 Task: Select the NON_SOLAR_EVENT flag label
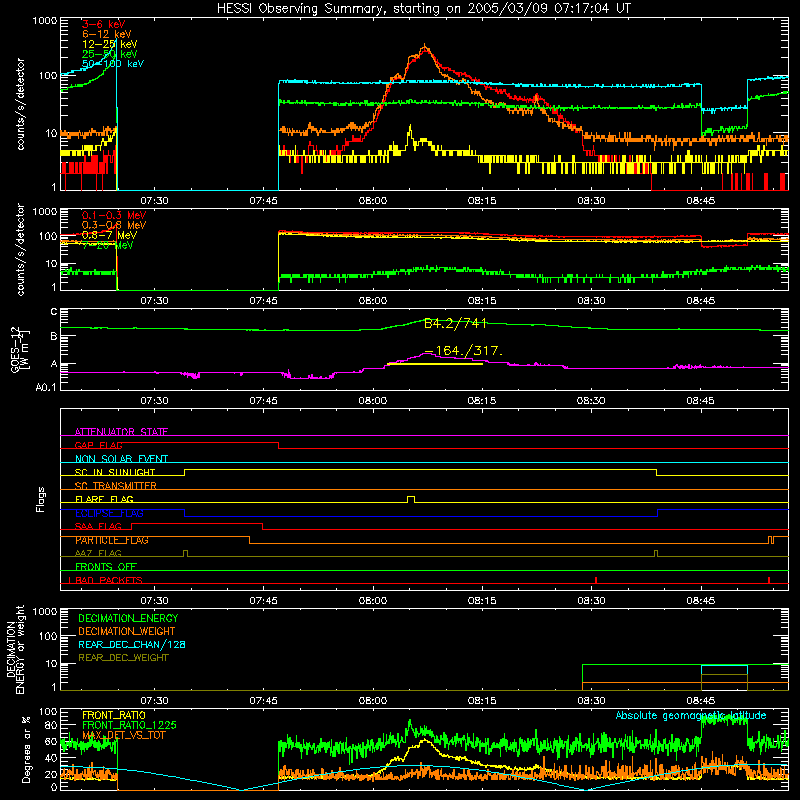[x=121, y=459]
